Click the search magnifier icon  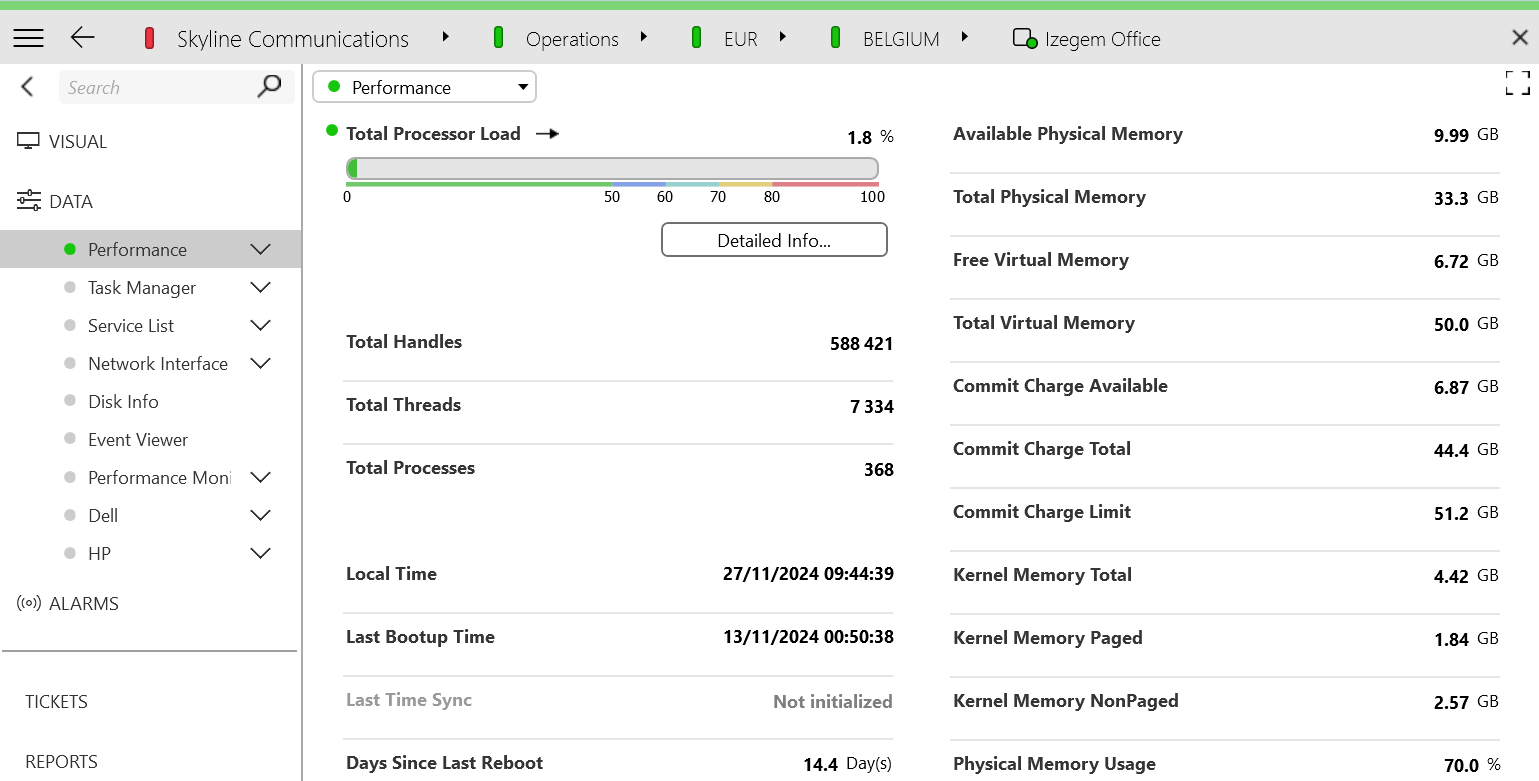[x=269, y=87]
